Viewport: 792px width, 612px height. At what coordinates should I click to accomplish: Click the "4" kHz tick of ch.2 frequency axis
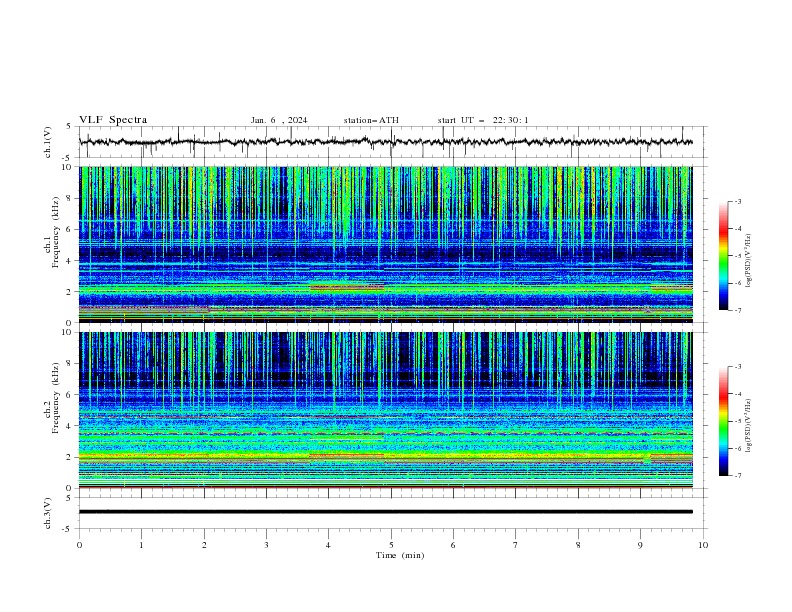[x=70, y=427]
